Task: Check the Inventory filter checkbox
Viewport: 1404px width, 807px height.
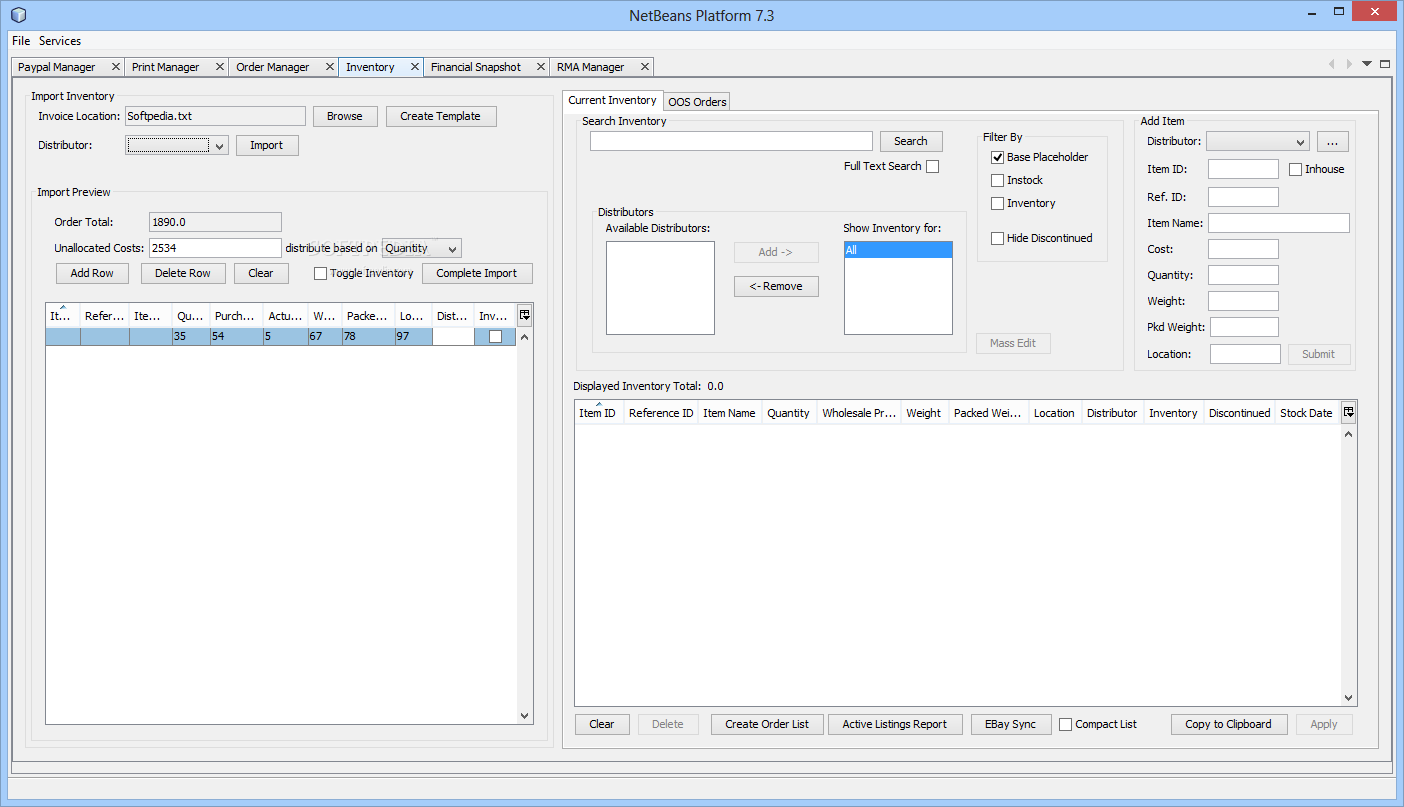Action: point(997,203)
